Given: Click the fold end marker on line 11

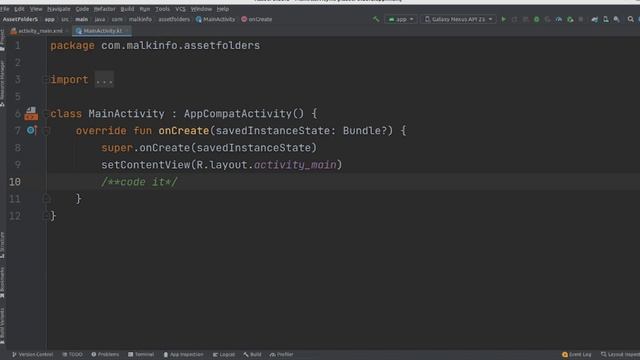Looking at the screenshot, I should [46, 199].
